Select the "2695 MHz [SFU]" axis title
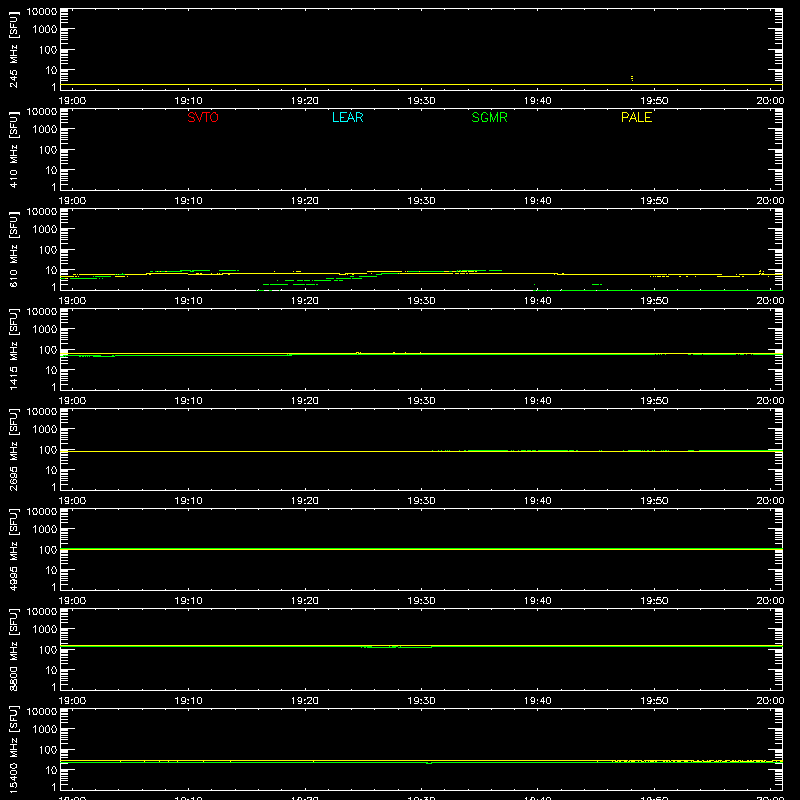The image size is (800, 800). pyautogui.click(x=13, y=449)
